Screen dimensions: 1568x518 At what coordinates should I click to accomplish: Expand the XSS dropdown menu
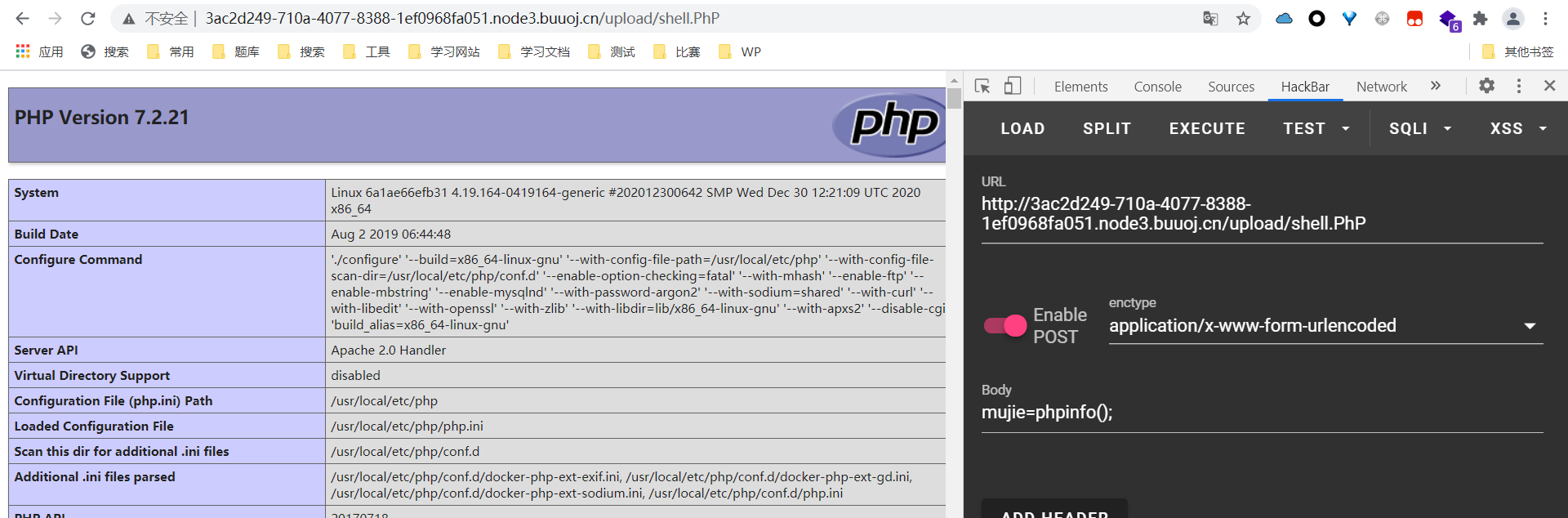pyautogui.click(x=1517, y=128)
